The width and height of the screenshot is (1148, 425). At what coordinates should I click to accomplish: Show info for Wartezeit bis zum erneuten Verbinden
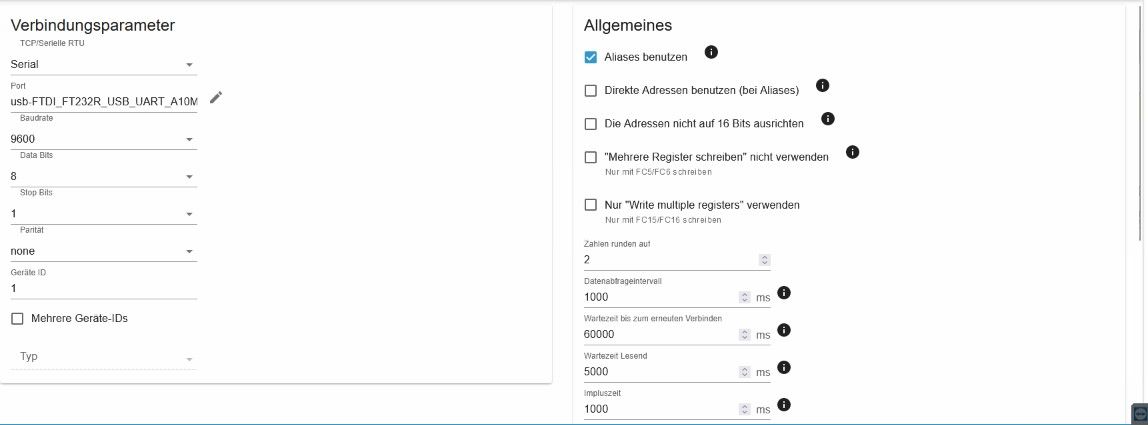coord(783,330)
